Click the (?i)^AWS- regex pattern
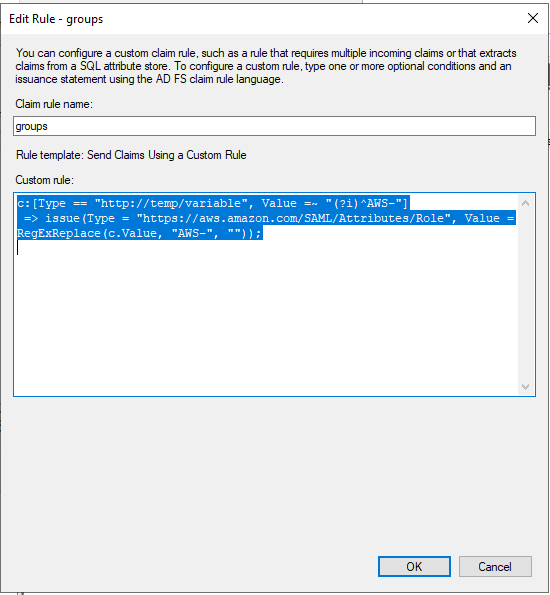The image size is (550, 595). (x=365, y=203)
